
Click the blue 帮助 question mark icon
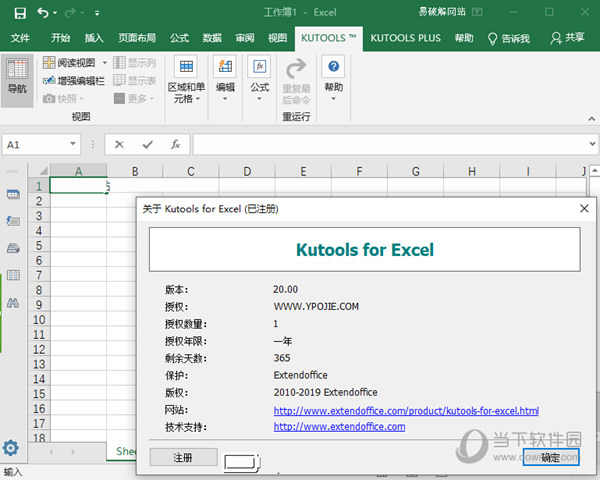click(333, 68)
